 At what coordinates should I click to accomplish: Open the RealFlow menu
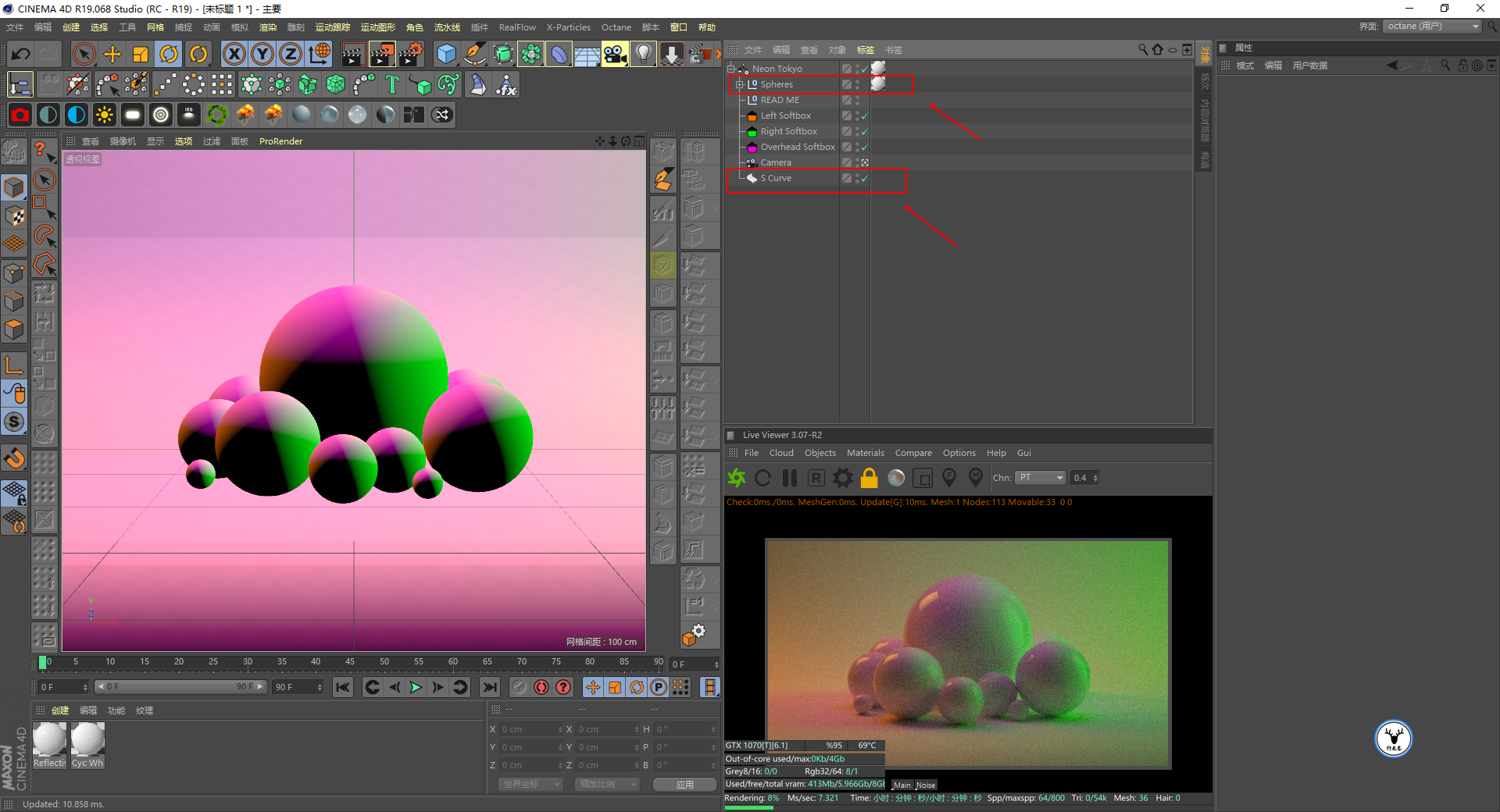[517, 27]
